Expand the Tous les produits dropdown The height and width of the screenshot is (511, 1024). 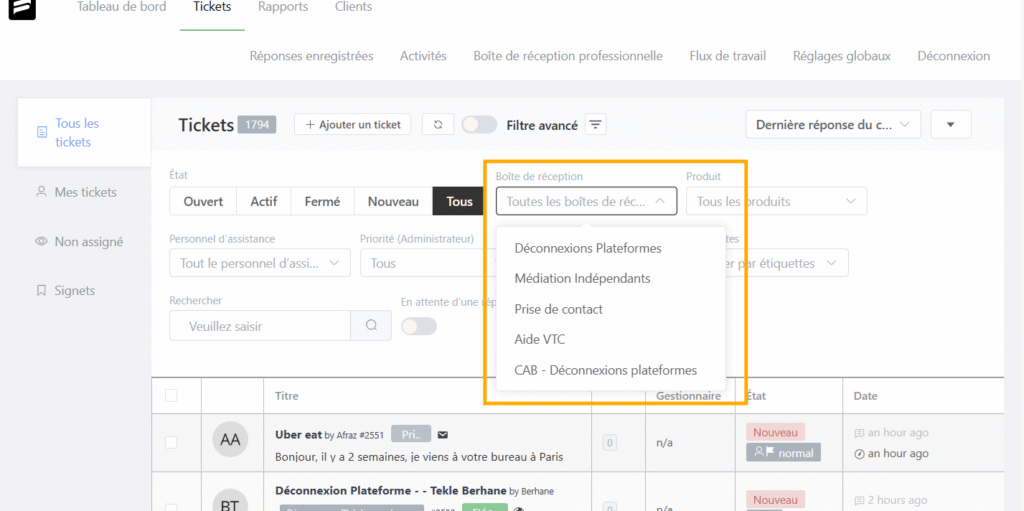pos(776,201)
